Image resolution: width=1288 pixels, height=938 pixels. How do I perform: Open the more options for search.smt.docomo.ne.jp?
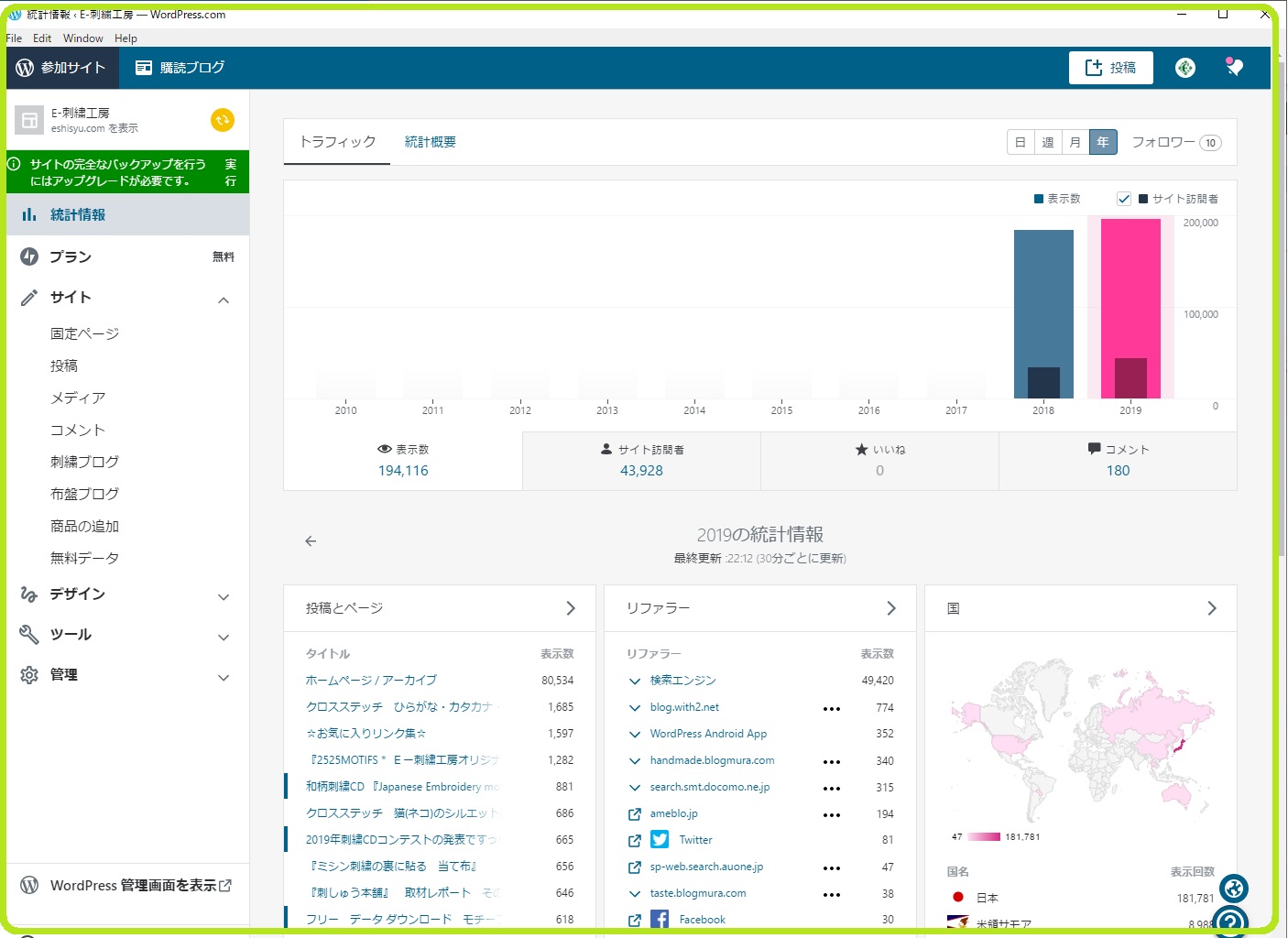pyautogui.click(x=832, y=789)
